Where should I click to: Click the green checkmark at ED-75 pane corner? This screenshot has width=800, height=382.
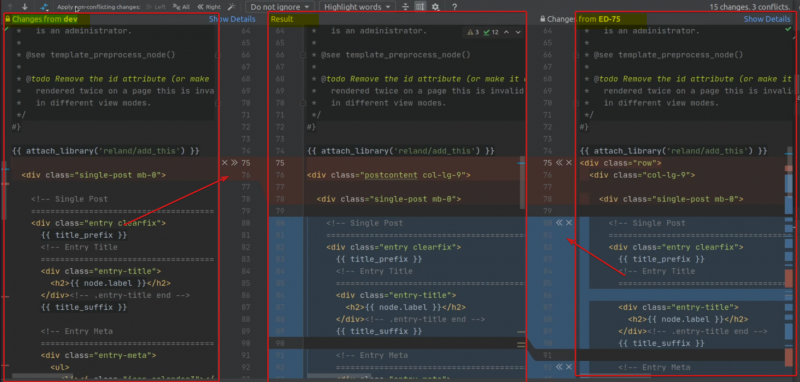point(788,30)
